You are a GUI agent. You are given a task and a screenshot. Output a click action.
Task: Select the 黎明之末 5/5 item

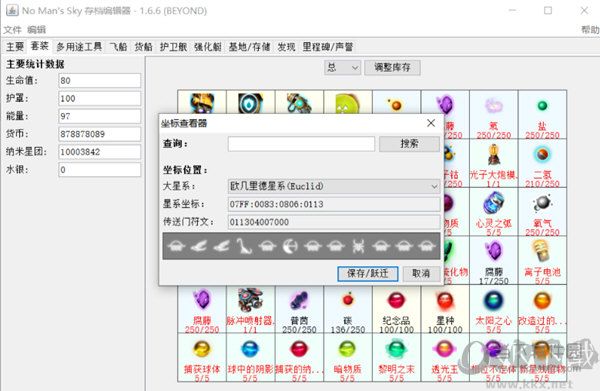click(396, 357)
